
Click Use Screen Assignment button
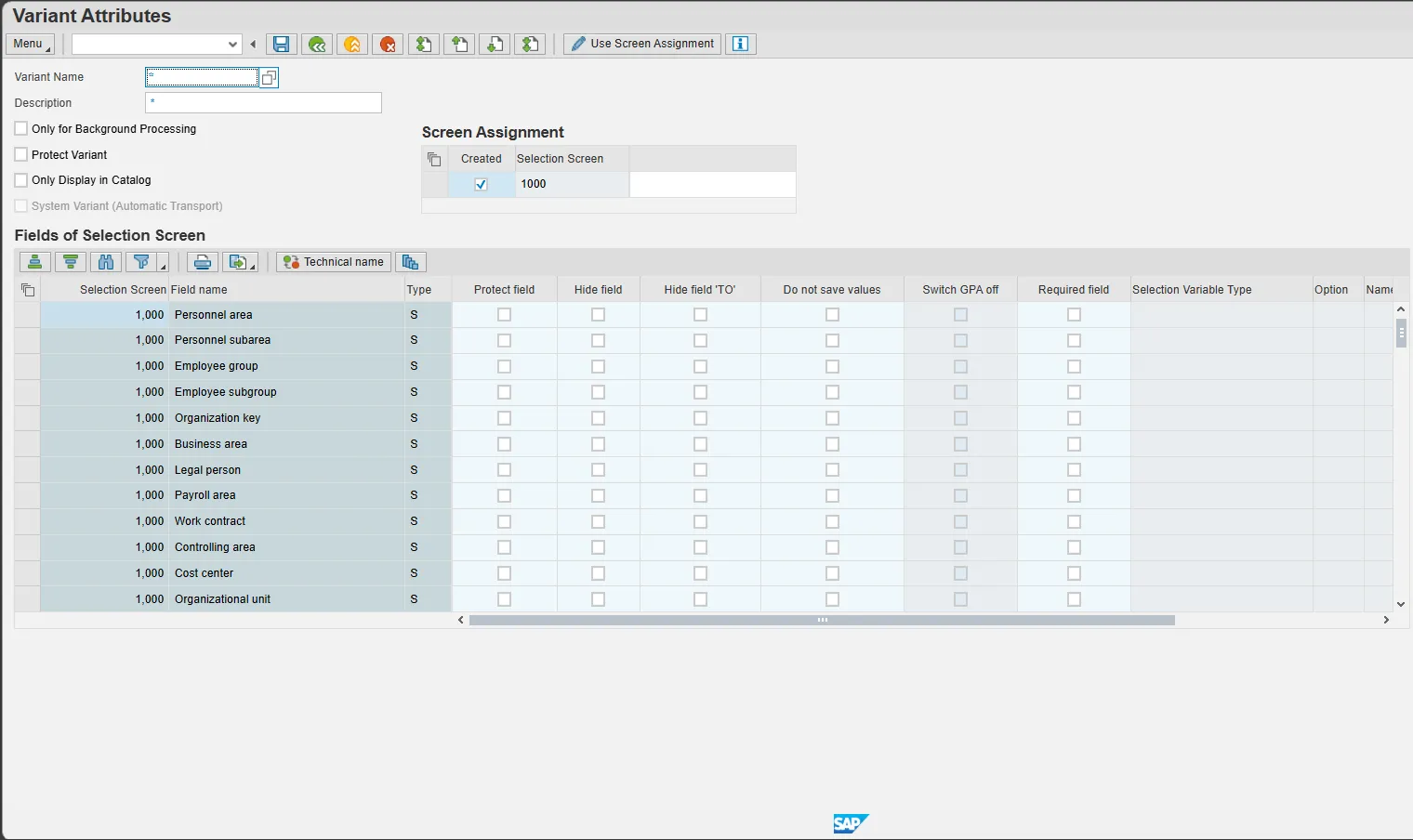point(642,44)
